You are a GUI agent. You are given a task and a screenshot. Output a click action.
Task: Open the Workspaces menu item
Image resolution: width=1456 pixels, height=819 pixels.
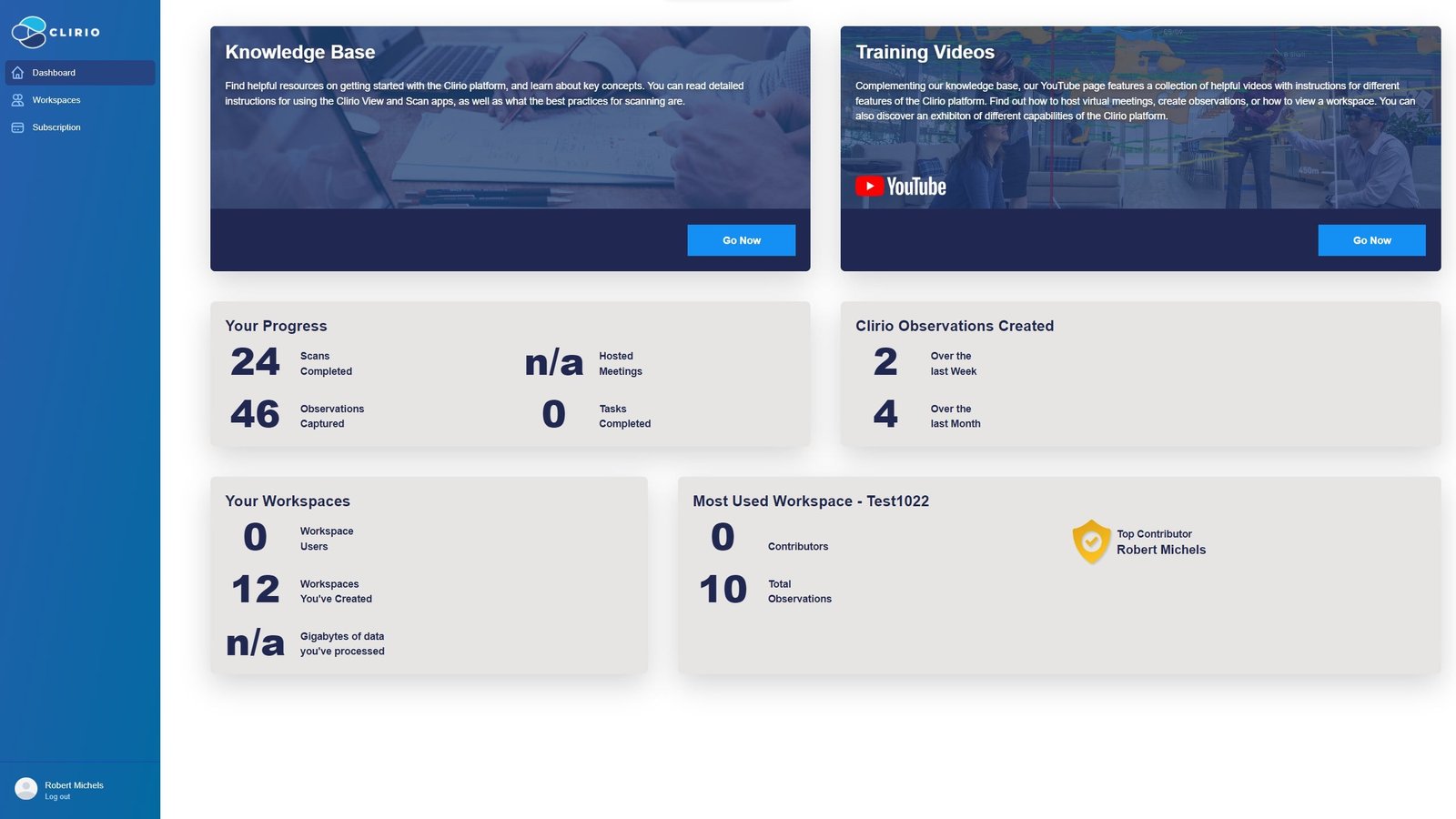[80, 100]
